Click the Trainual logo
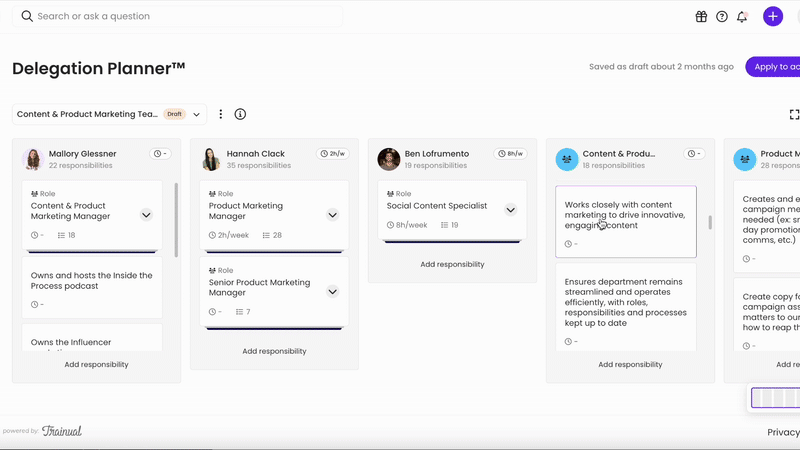 (x=62, y=431)
